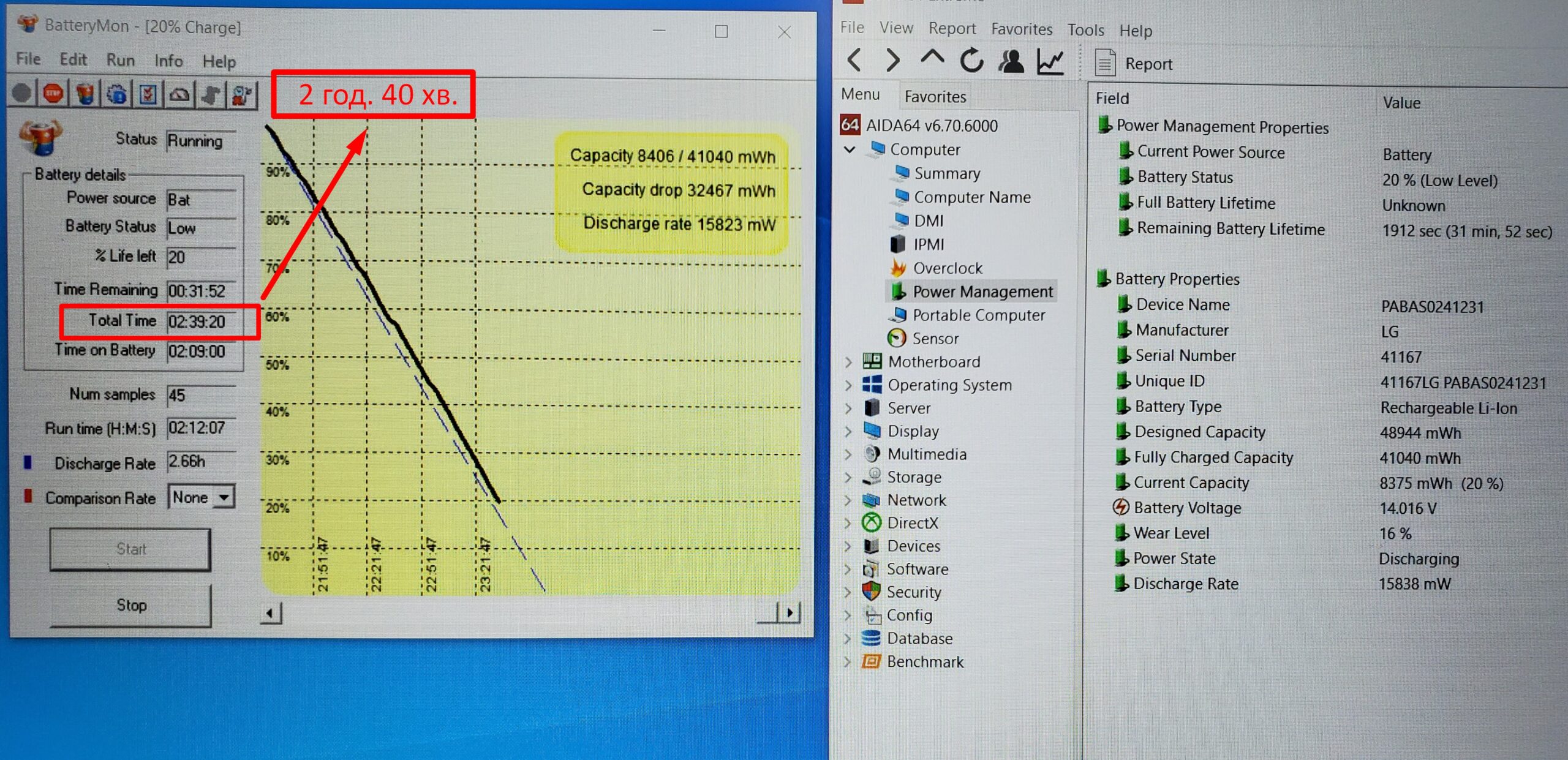This screenshot has width=1568, height=760.
Task: Collapse the Computer tree node
Action: 850,149
